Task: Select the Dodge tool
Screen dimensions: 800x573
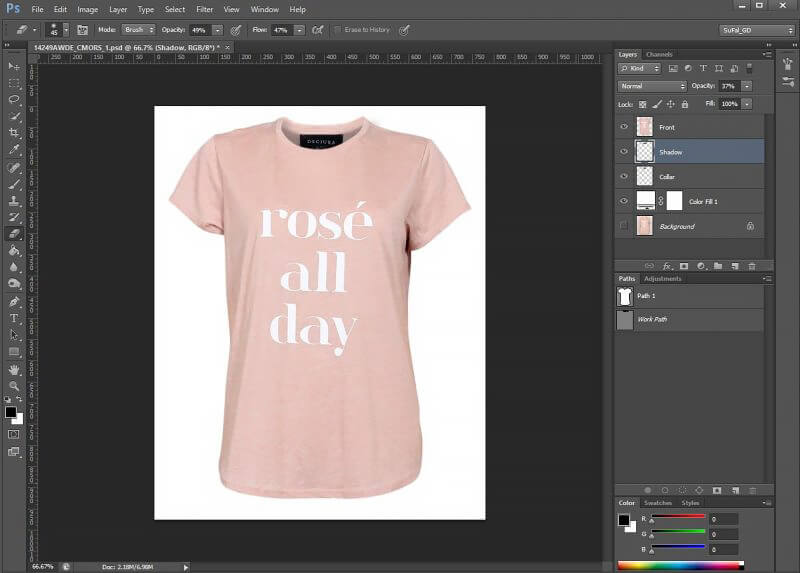Action: coord(14,284)
